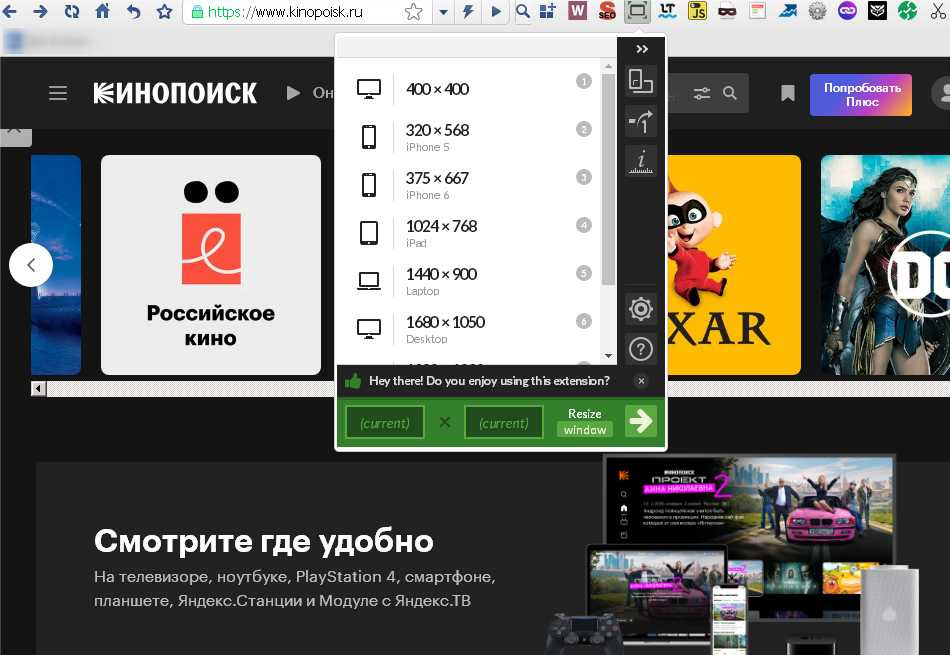The height and width of the screenshot is (655, 950).
Task: Open the Kinopoisk search filter sliders
Action: point(702,93)
